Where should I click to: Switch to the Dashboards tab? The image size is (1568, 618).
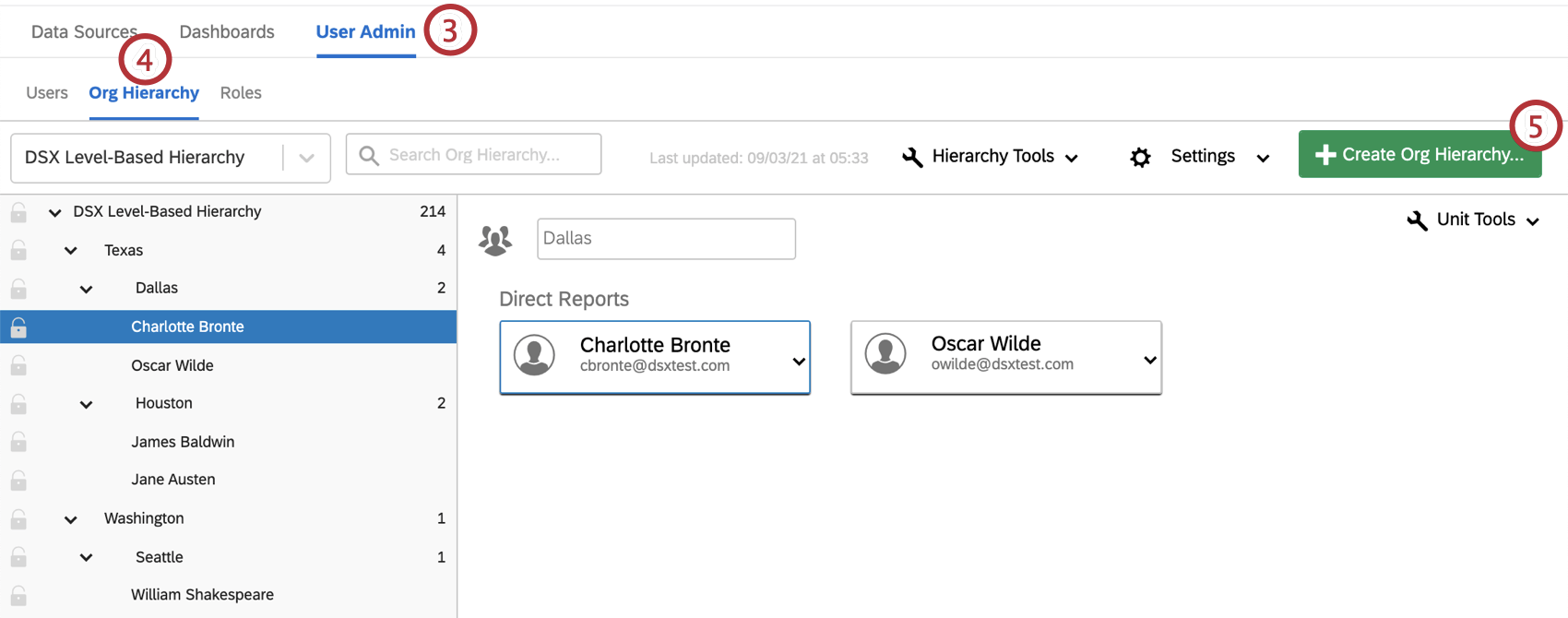coord(227,32)
